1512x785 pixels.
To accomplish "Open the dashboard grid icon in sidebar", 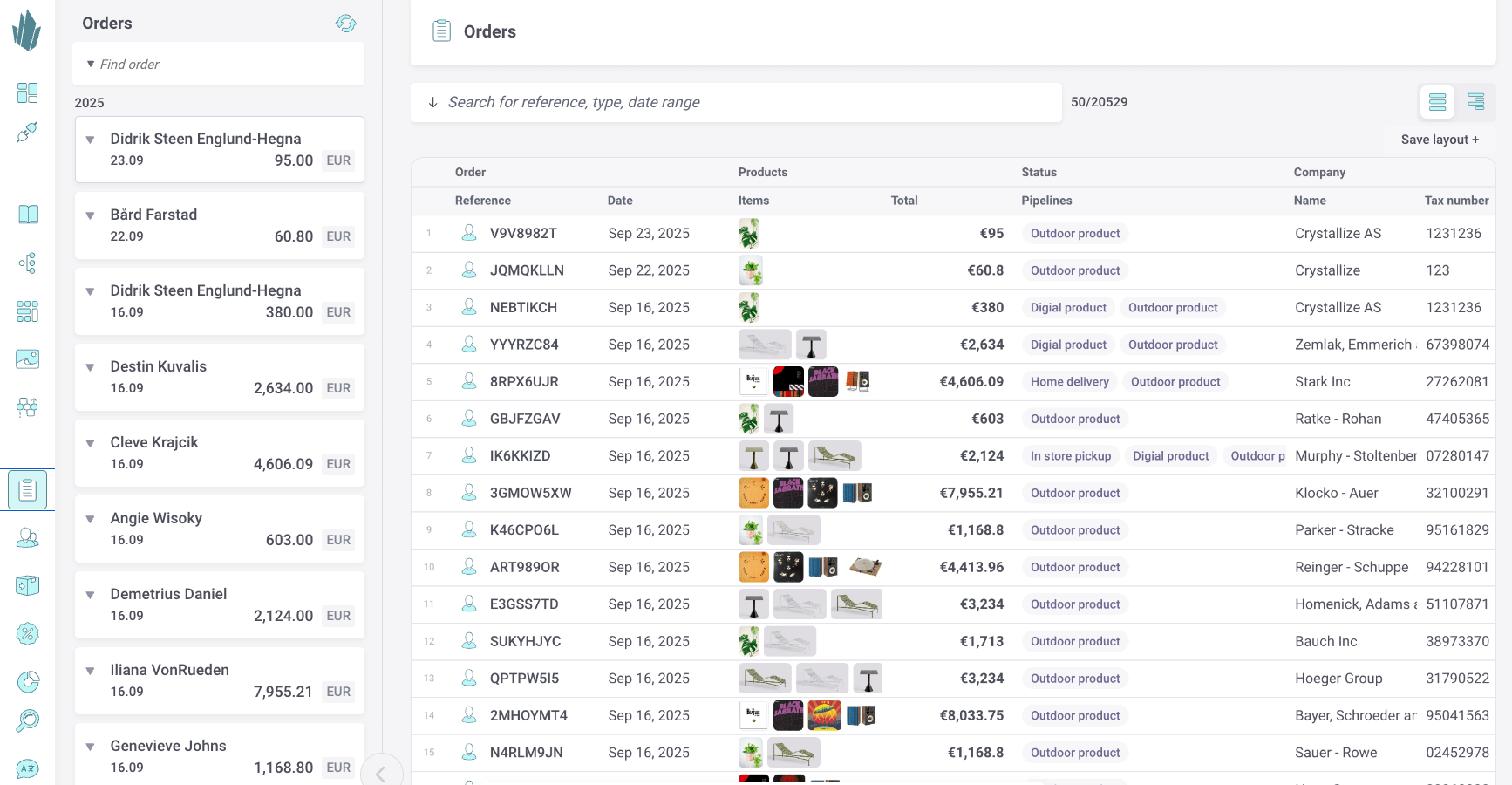I will click(28, 92).
